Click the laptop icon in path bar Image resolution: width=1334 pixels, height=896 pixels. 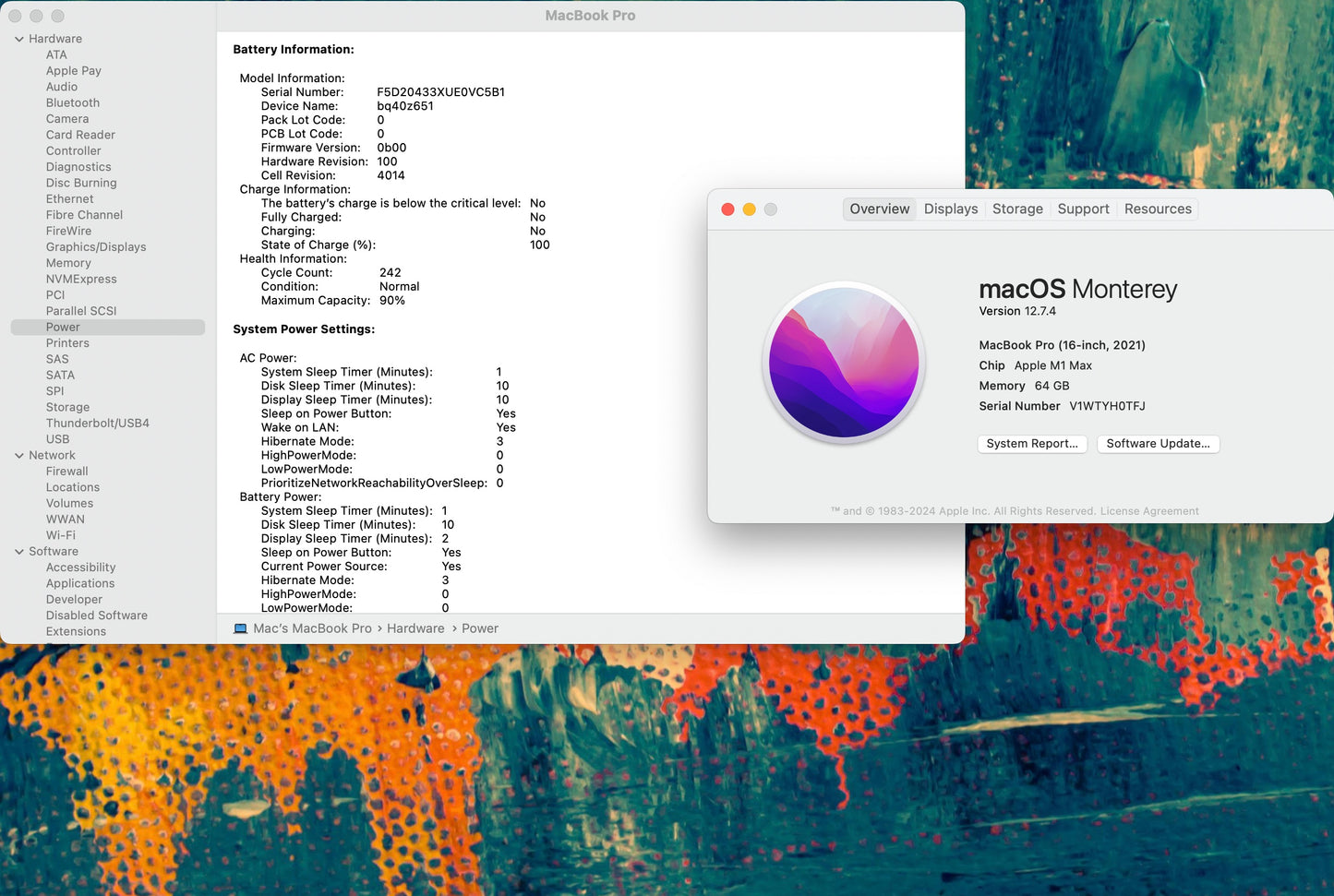tap(240, 629)
